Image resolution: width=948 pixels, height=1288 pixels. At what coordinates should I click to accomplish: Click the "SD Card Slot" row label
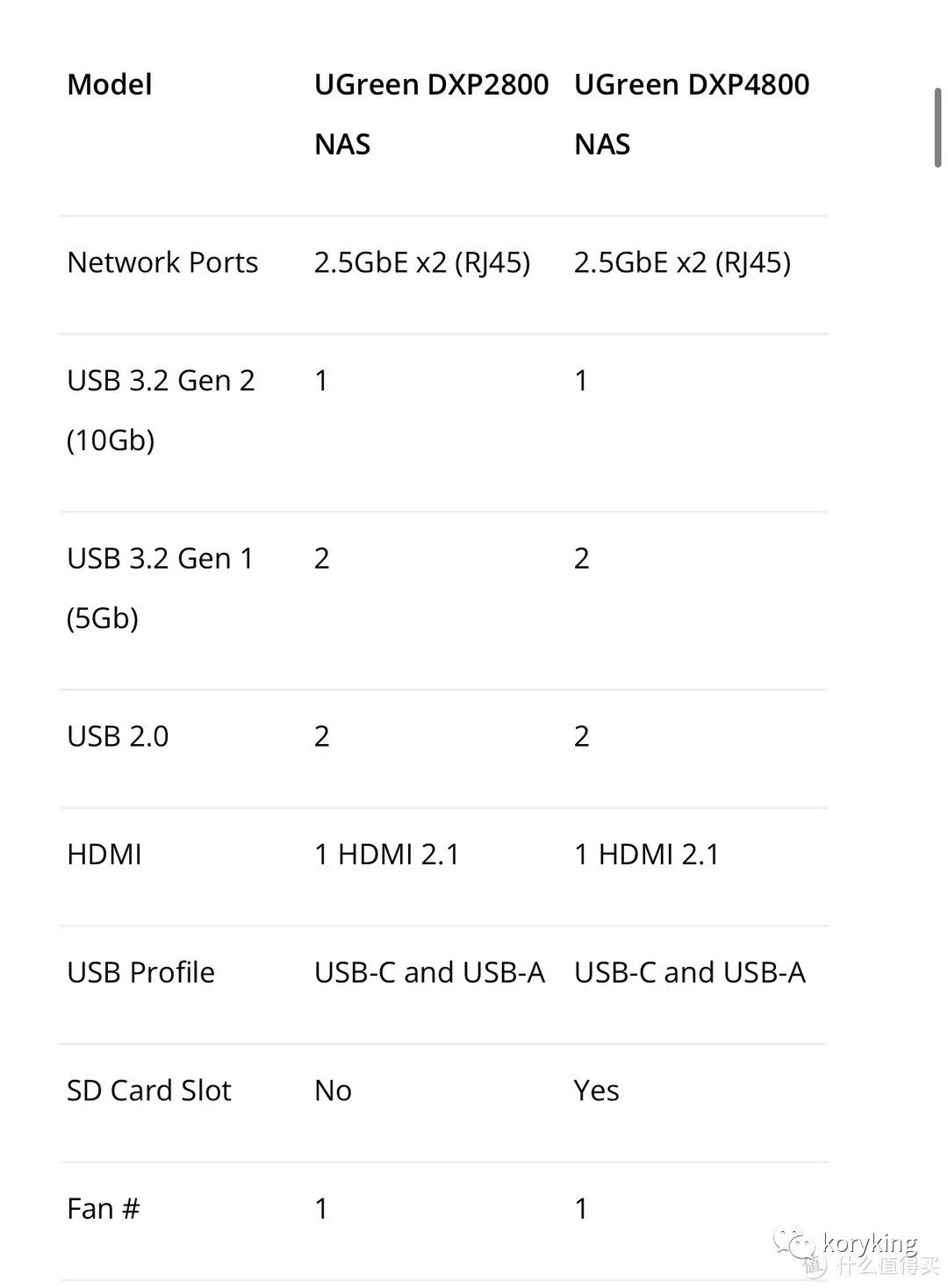click(x=148, y=1091)
